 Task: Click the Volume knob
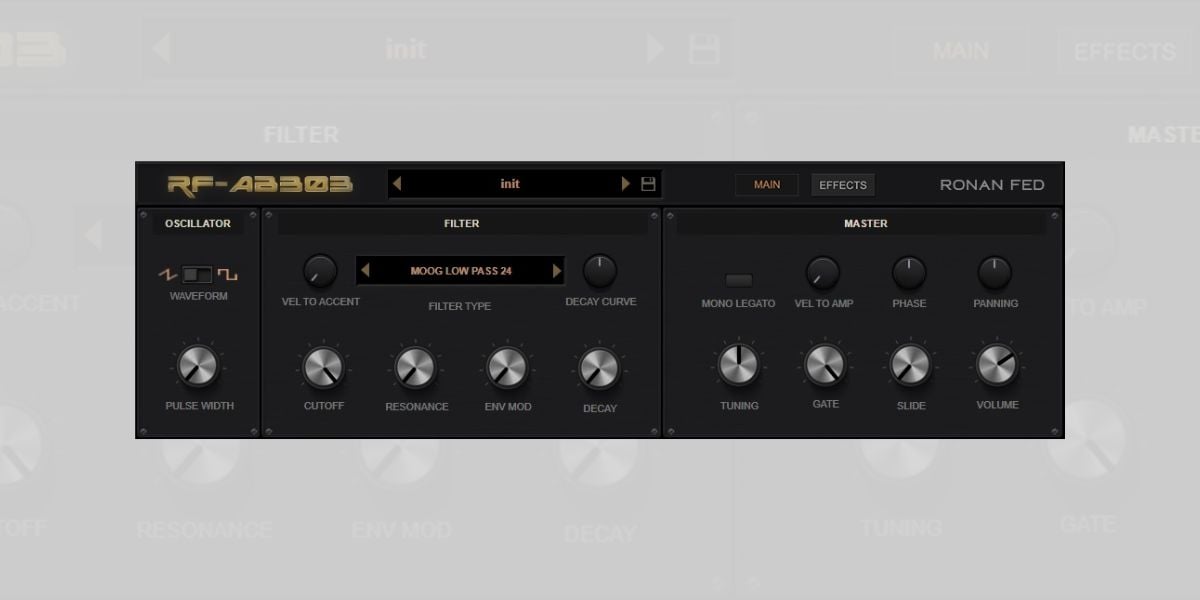[997, 366]
